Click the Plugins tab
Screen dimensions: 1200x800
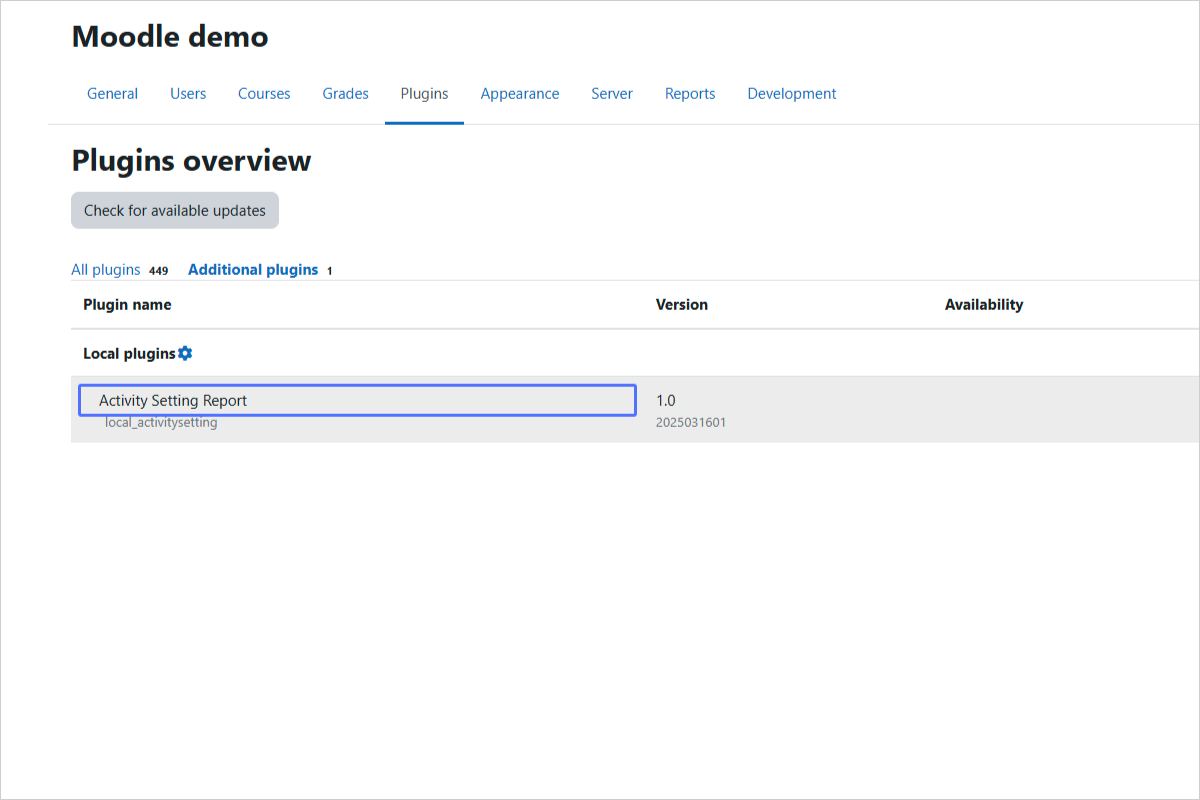click(x=424, y=94)
